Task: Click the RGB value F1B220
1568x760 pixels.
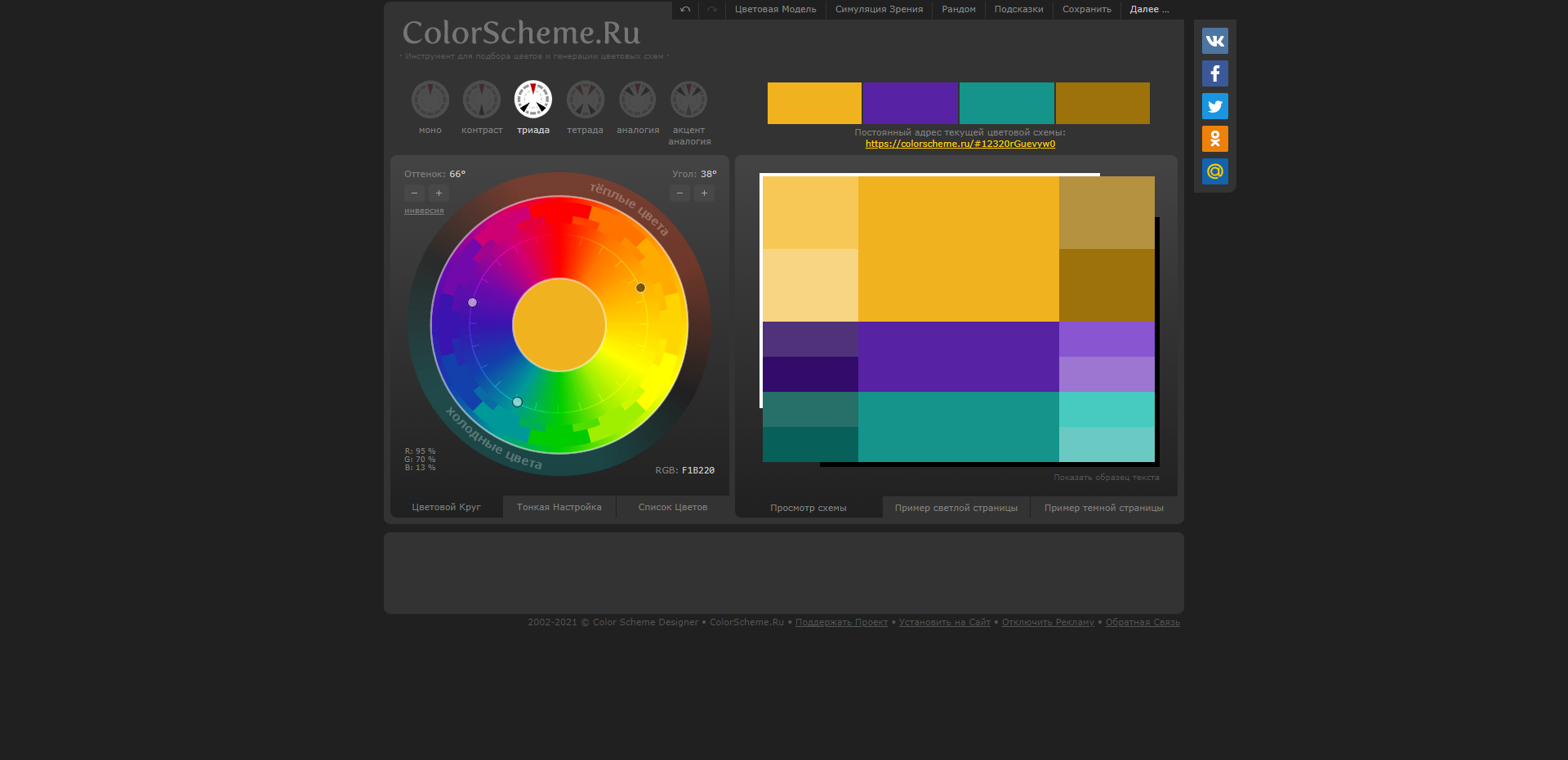Action: point(698,470)
